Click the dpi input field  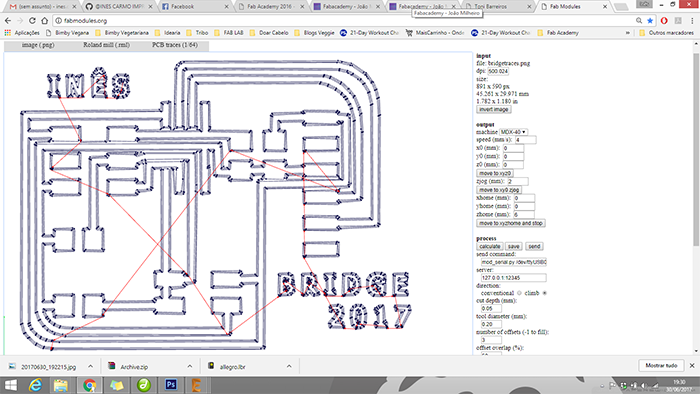click(x=498, y=71)
